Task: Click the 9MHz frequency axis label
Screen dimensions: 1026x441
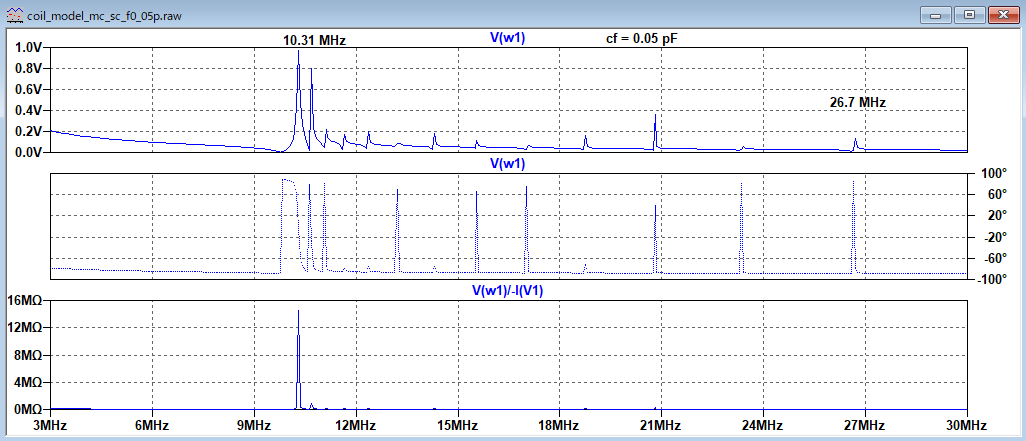Action: [254, 425]
